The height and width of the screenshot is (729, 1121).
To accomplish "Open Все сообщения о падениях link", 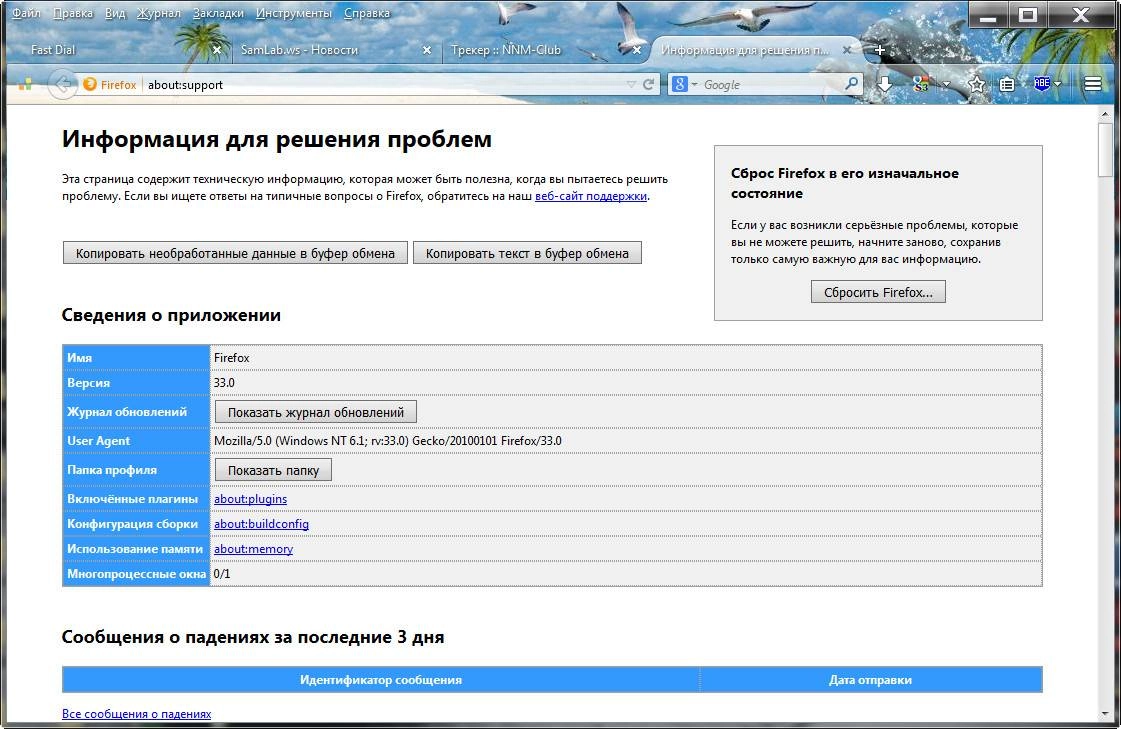I will tap(137, 714).
